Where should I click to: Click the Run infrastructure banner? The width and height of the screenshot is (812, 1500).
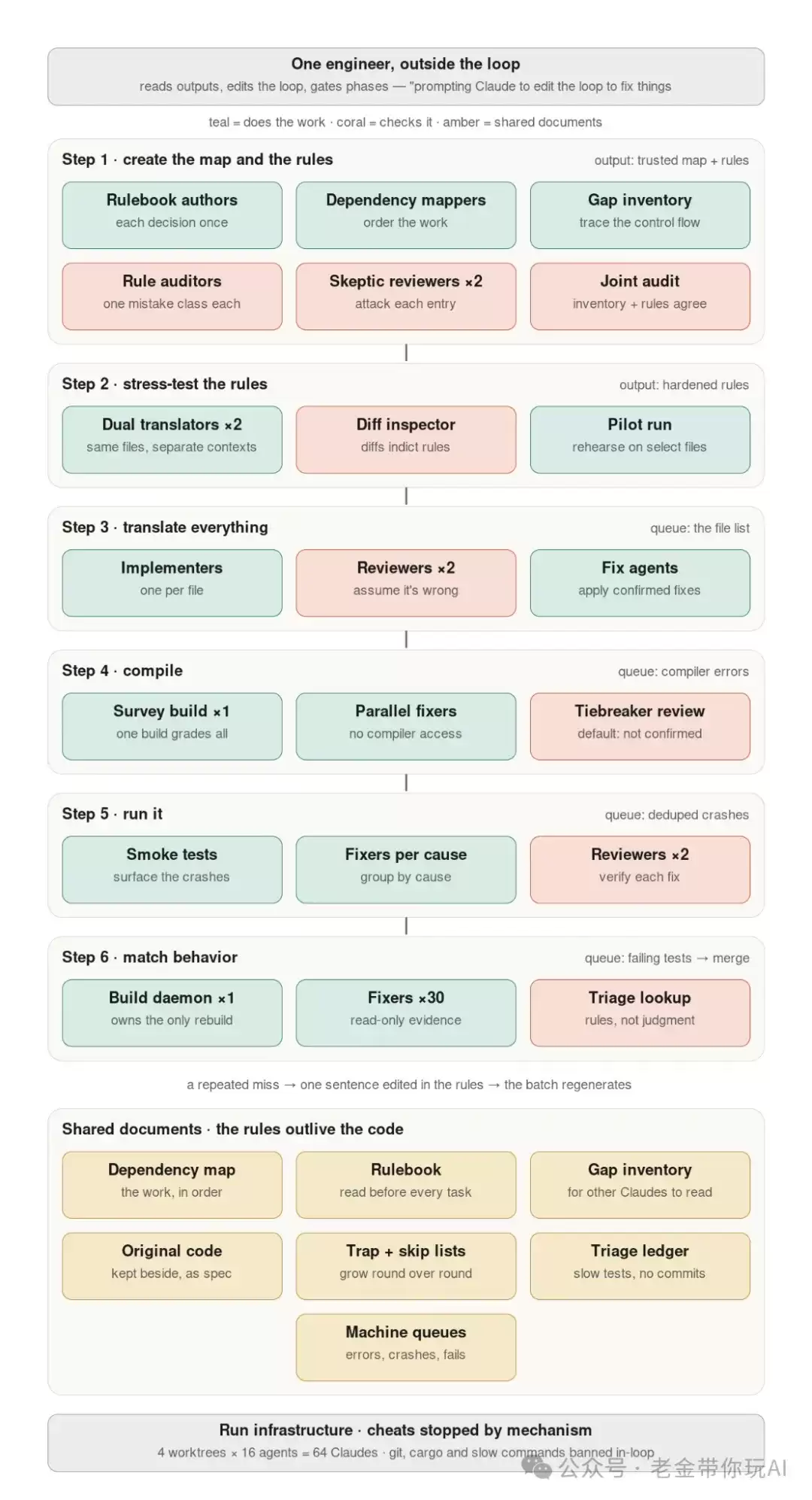point(406,1443)
